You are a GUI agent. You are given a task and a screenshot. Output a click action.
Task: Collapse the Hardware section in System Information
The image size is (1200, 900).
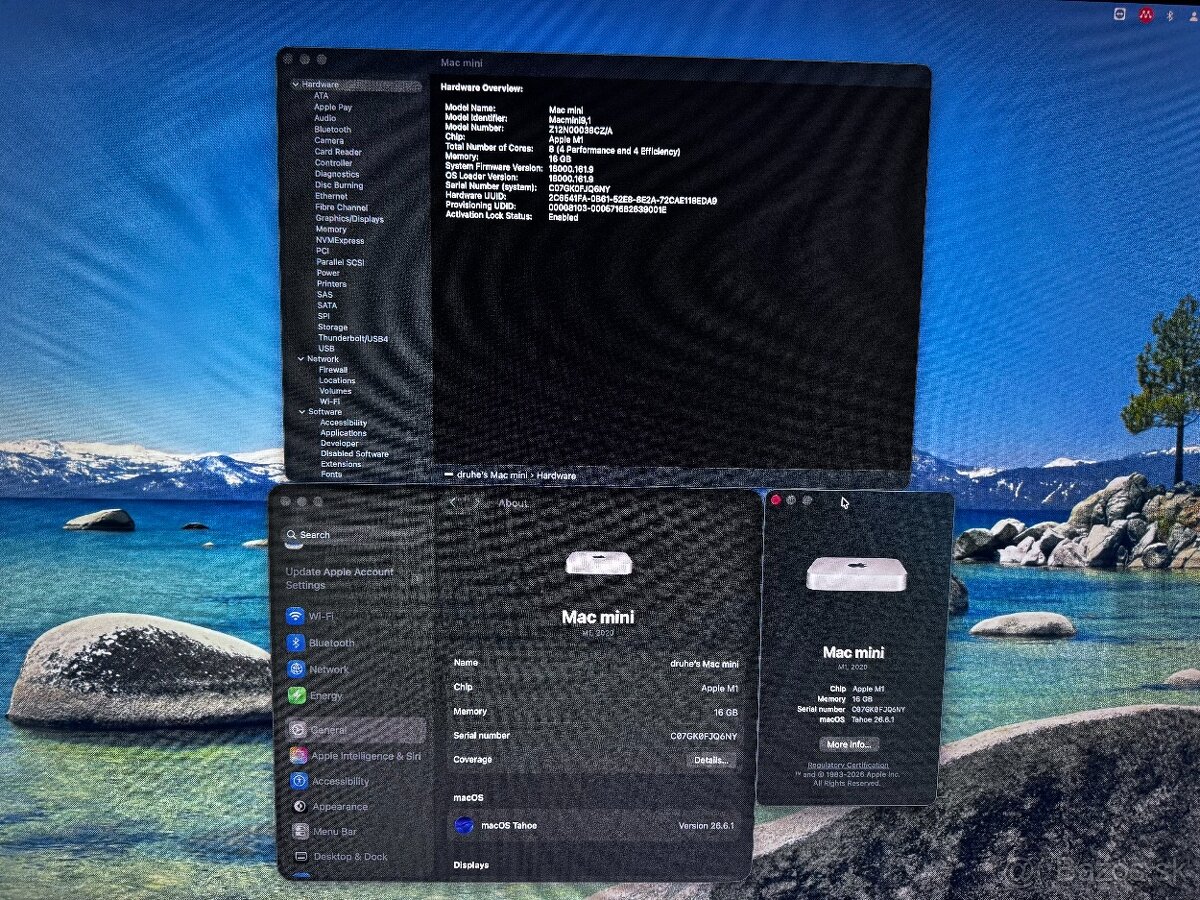click(297, 85)
